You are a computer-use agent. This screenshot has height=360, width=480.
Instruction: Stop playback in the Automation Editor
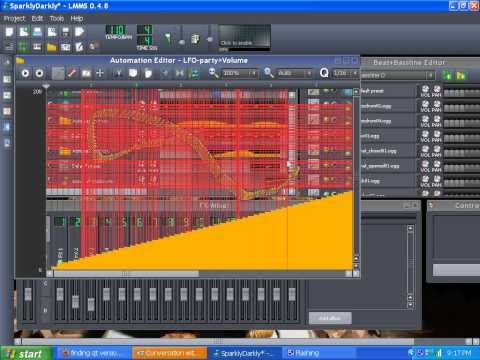coord(39,73)
